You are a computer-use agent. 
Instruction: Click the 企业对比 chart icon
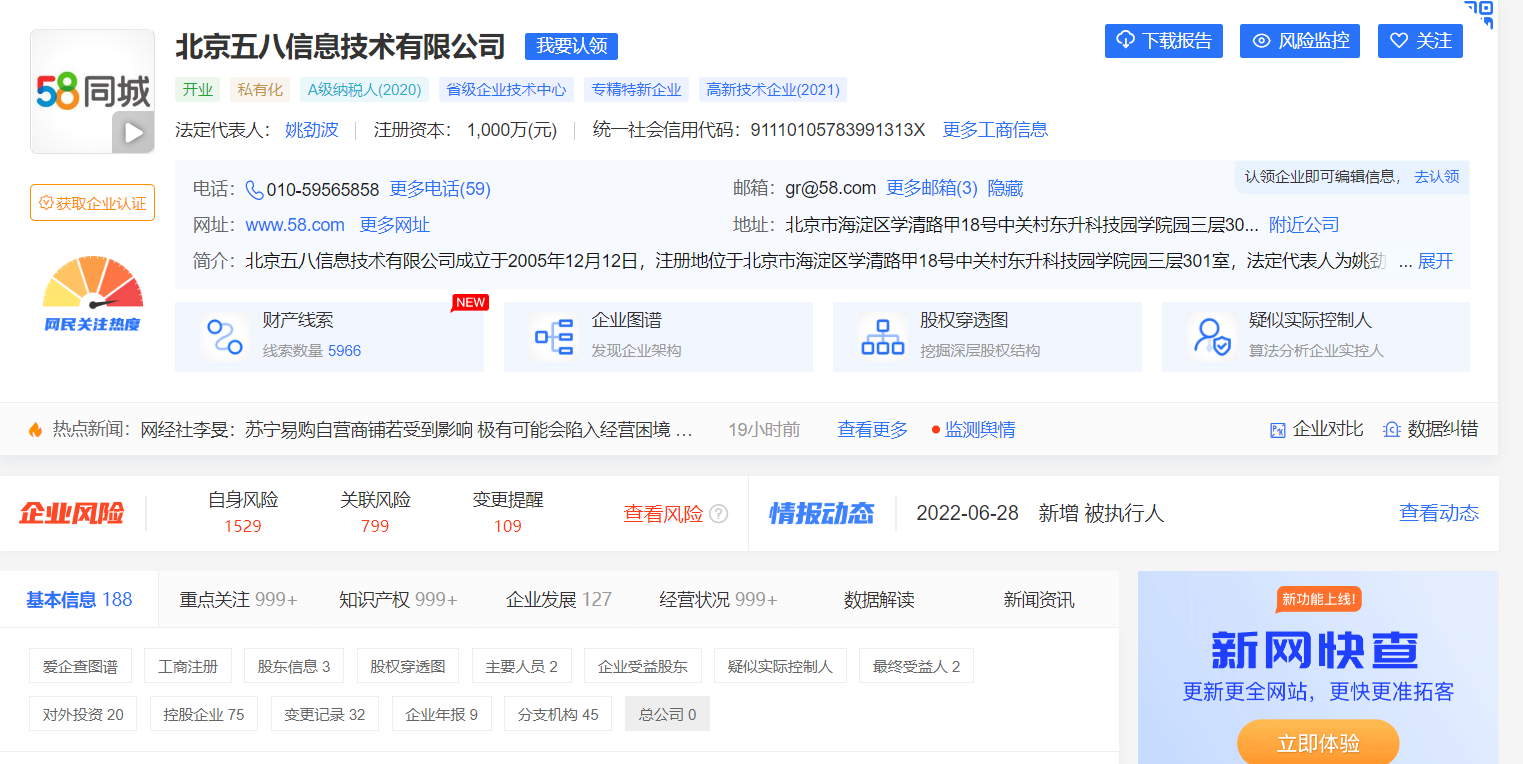pos(1277,430)
